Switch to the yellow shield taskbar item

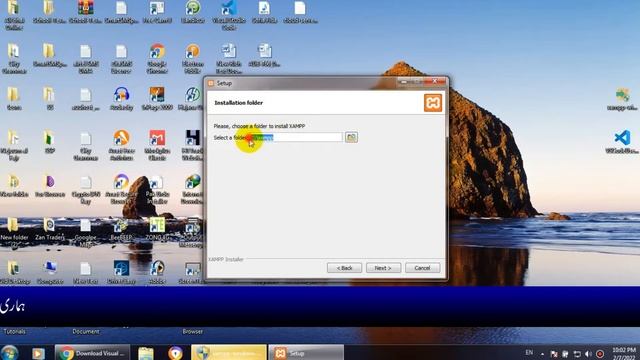pos(229,353)
